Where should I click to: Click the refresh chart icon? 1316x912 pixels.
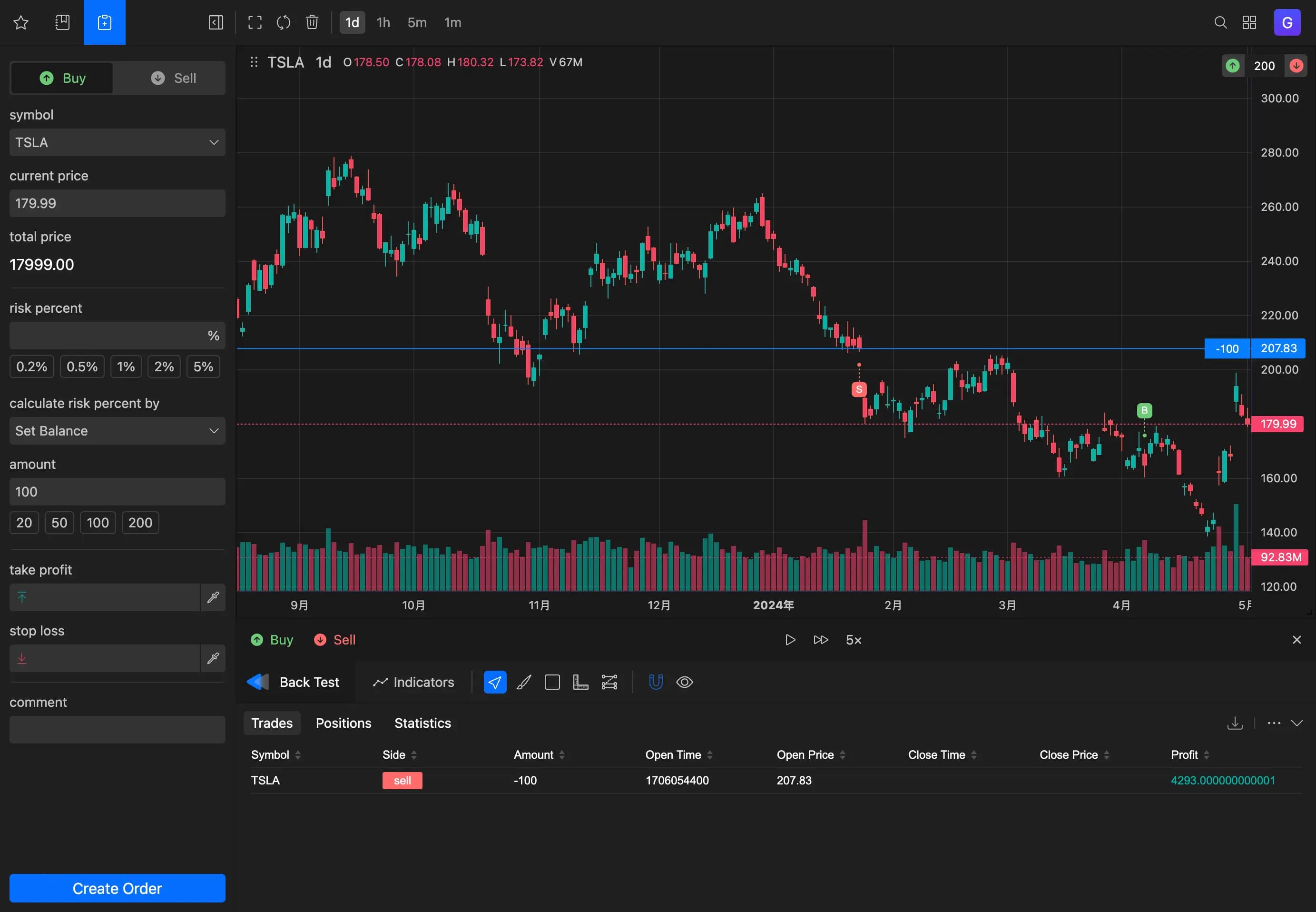point(283,22)
